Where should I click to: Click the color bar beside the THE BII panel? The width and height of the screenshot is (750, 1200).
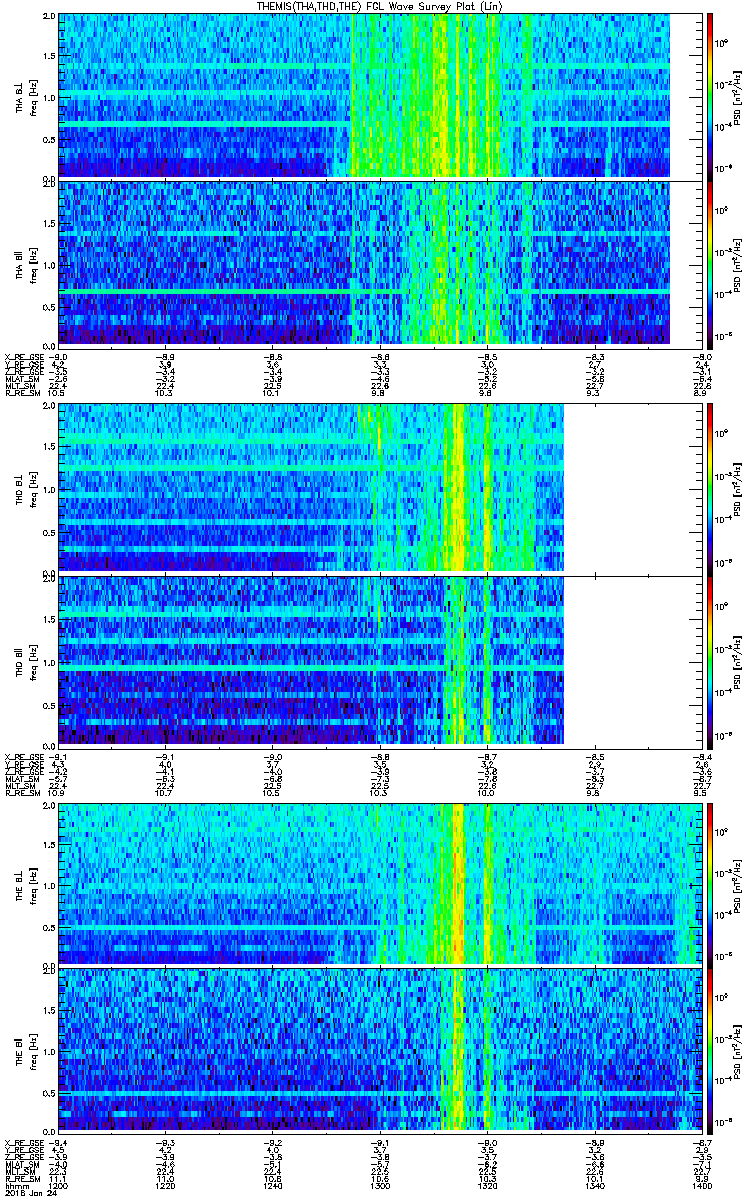[710, 1050]
